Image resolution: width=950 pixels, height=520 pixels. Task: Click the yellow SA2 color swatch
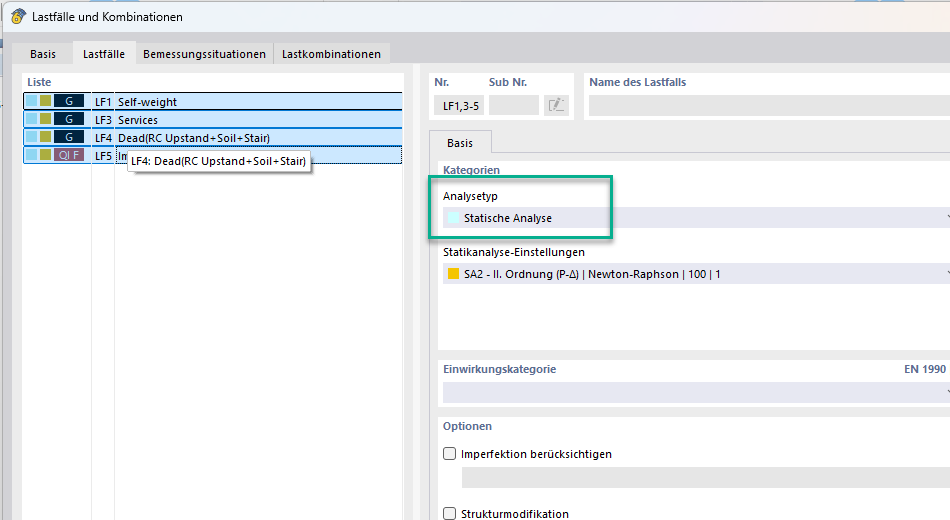[x=453, y=274]
